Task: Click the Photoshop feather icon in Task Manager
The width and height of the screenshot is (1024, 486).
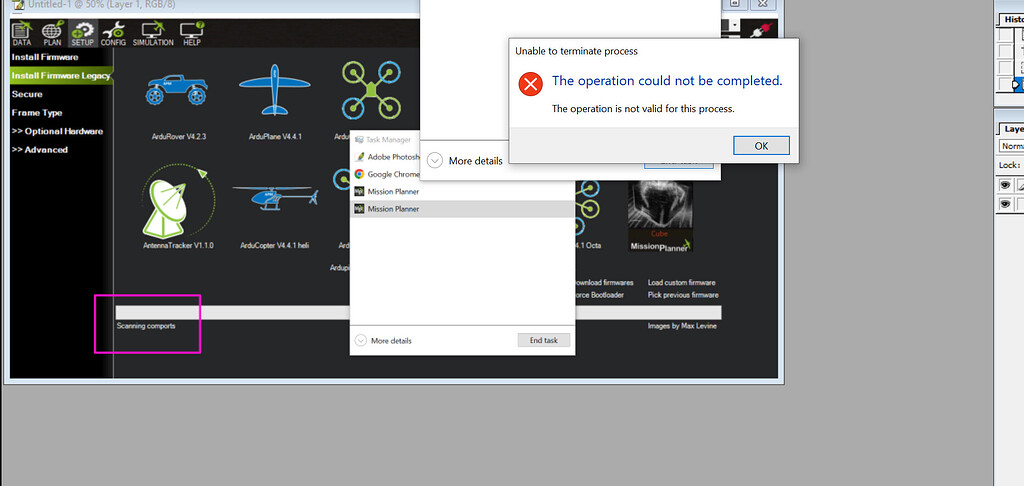Action: click(x=359, y=157)
